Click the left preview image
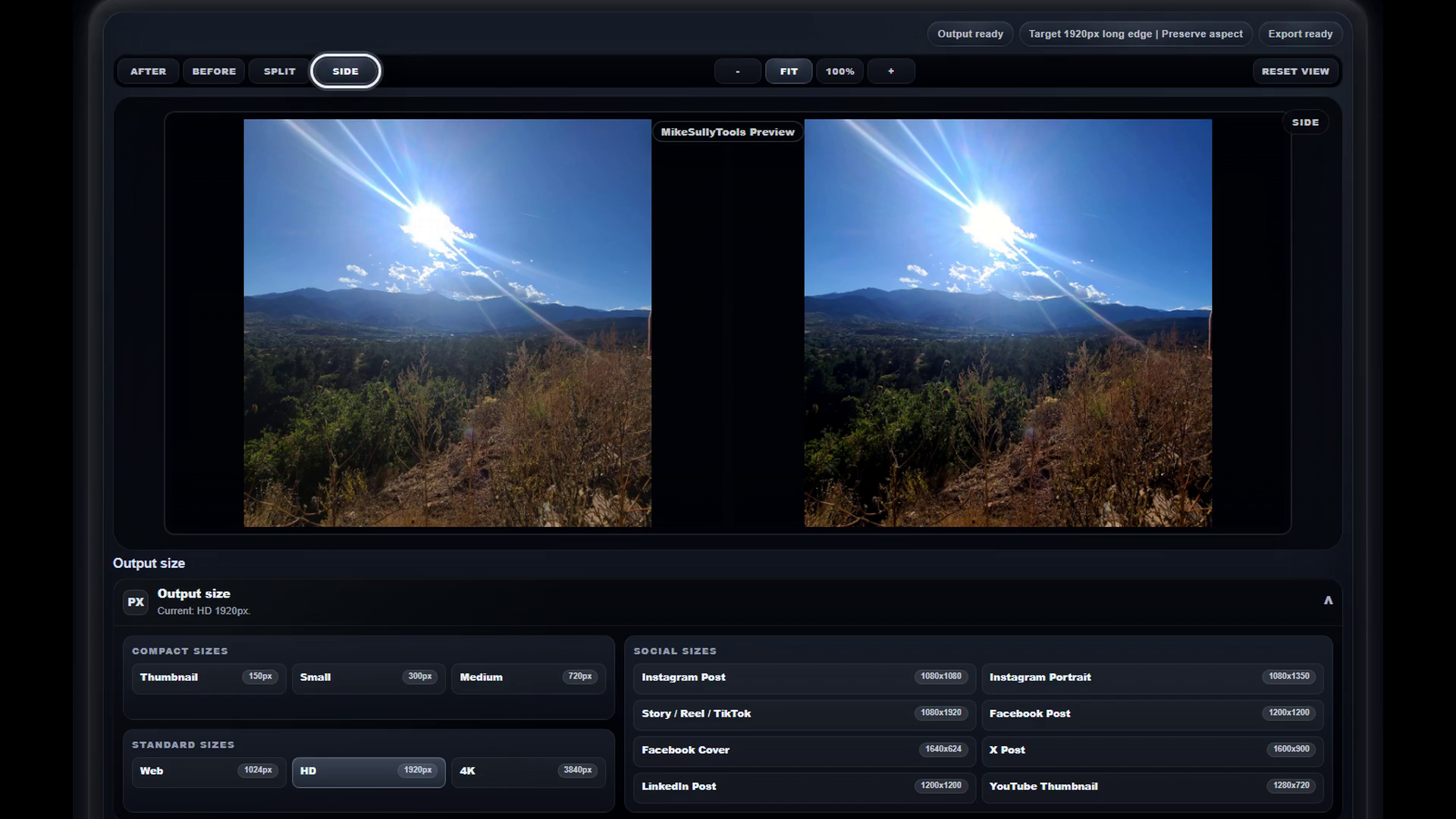The width and height of the screenshot is (1456, 819). click(x=447, y=323)
